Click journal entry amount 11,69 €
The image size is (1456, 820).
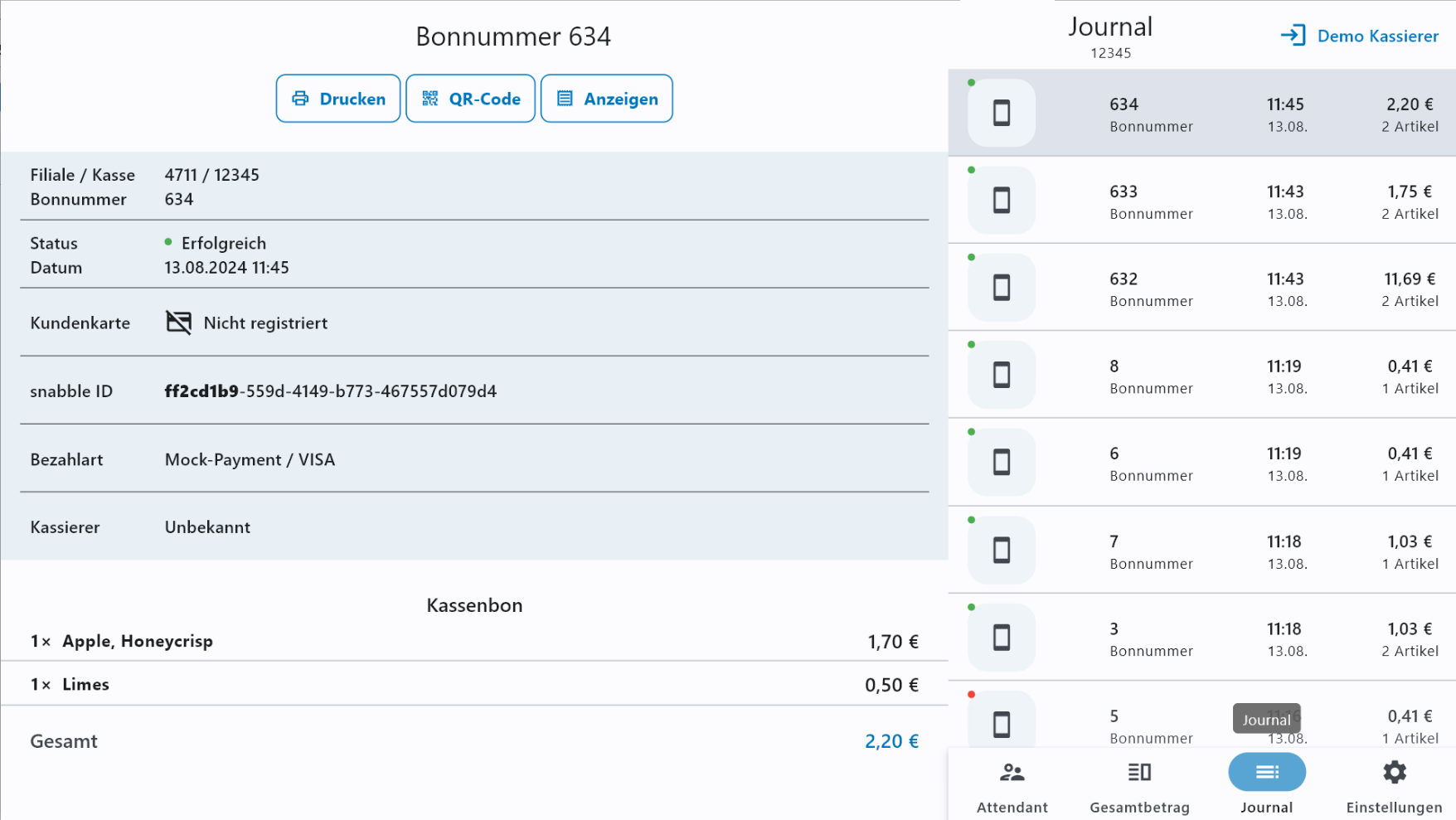point(1409,279)
